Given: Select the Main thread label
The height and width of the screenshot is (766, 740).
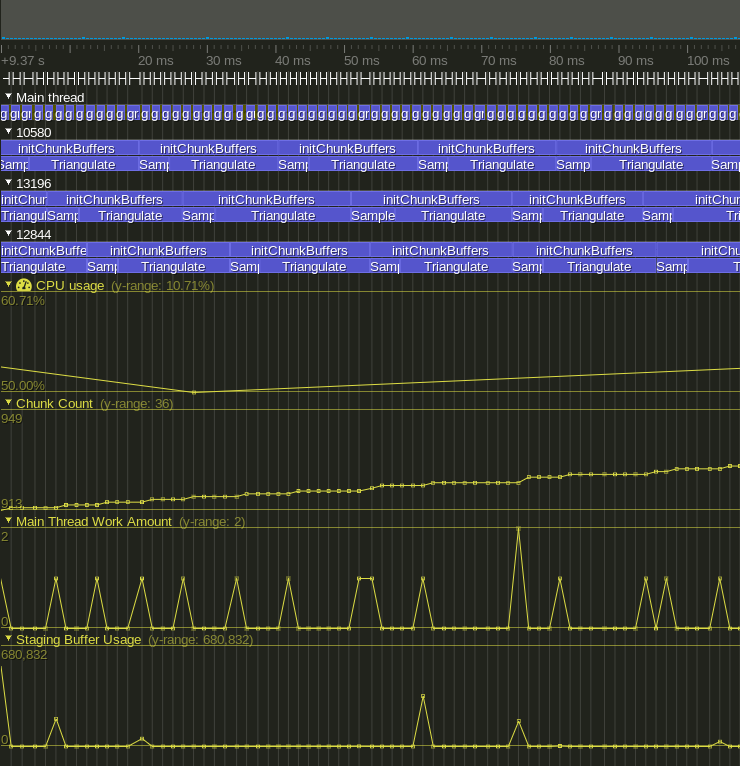Looking at the screenshot, I should 50,98.
